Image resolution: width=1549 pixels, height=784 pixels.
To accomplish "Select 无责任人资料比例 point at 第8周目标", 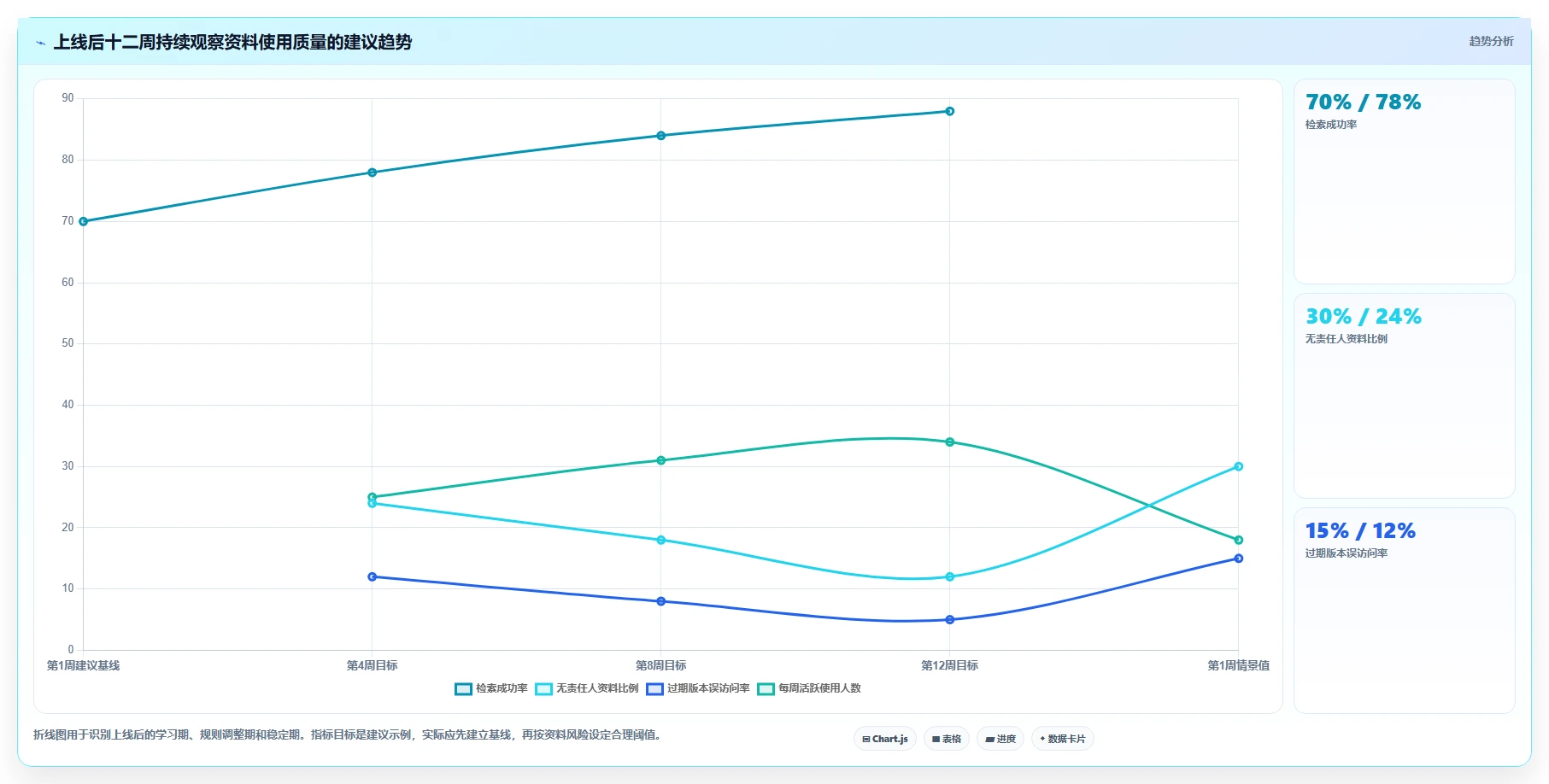I will (x=661, y=540).
